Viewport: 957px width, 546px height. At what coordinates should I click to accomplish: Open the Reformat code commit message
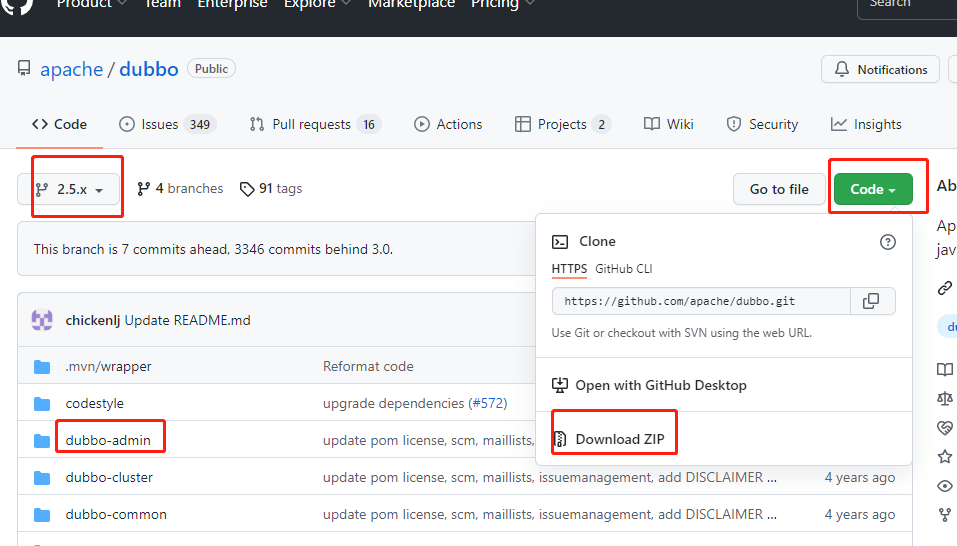[x=368, y=366]
